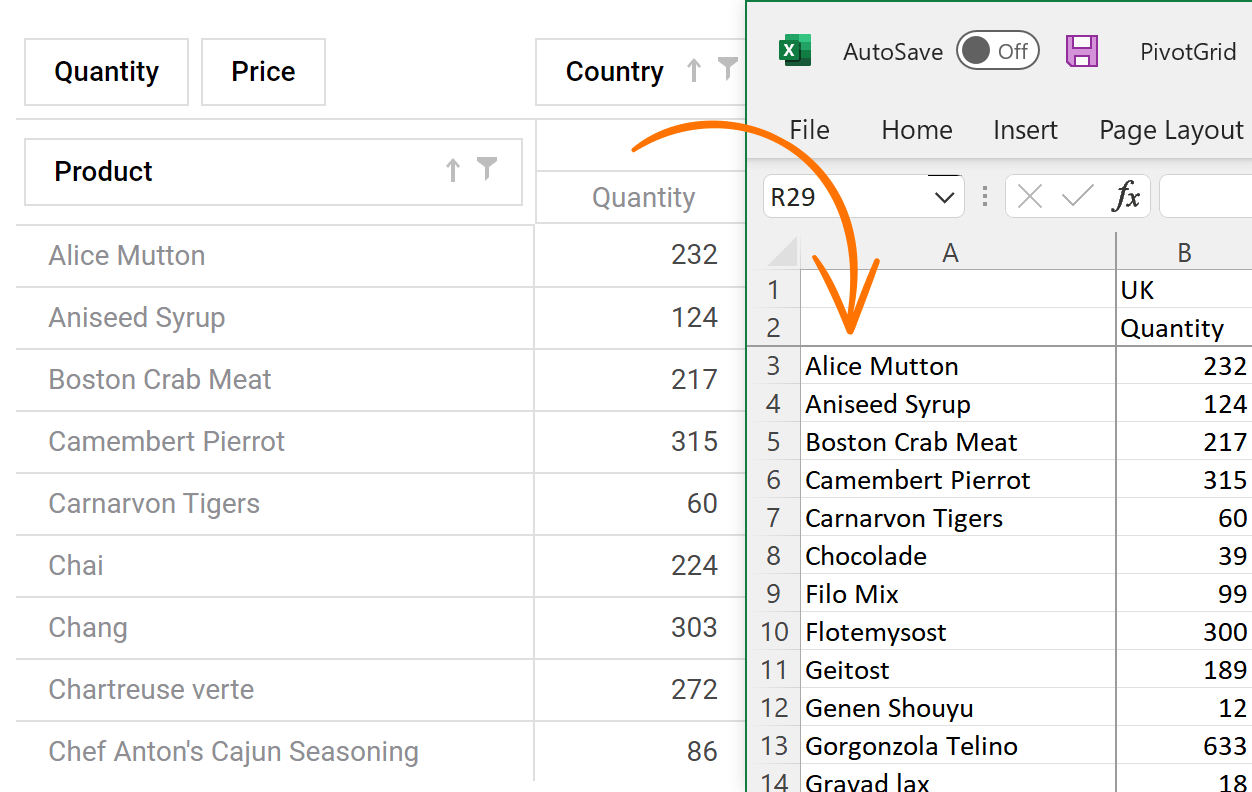Click the Product filter funnel icon
The width and height of the screenshot is (1252, 792).
pos(487,169)
